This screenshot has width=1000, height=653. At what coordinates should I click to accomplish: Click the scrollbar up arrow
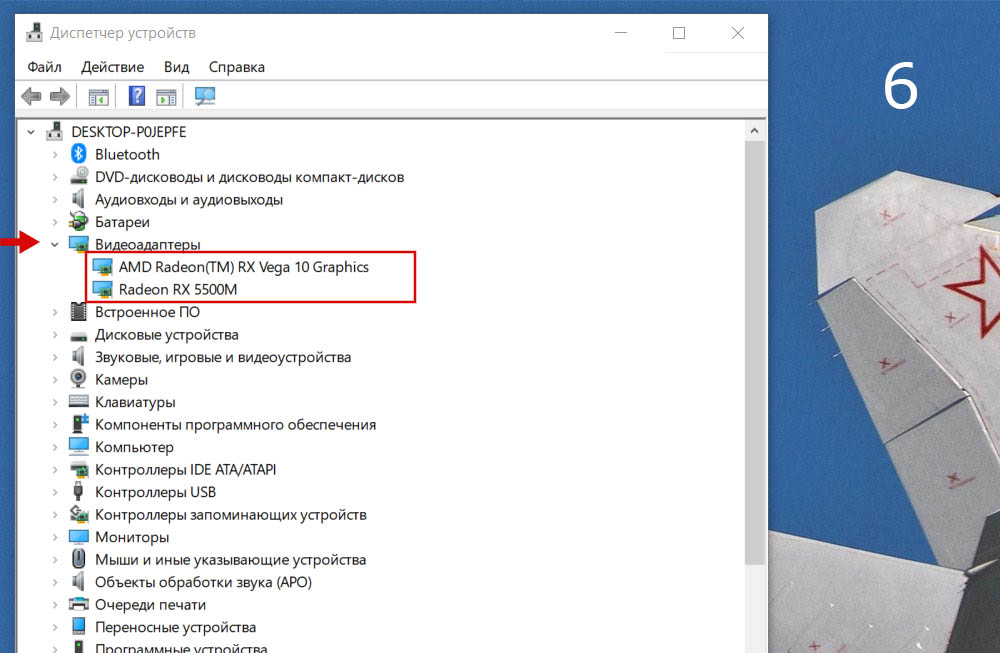[754, 131]
